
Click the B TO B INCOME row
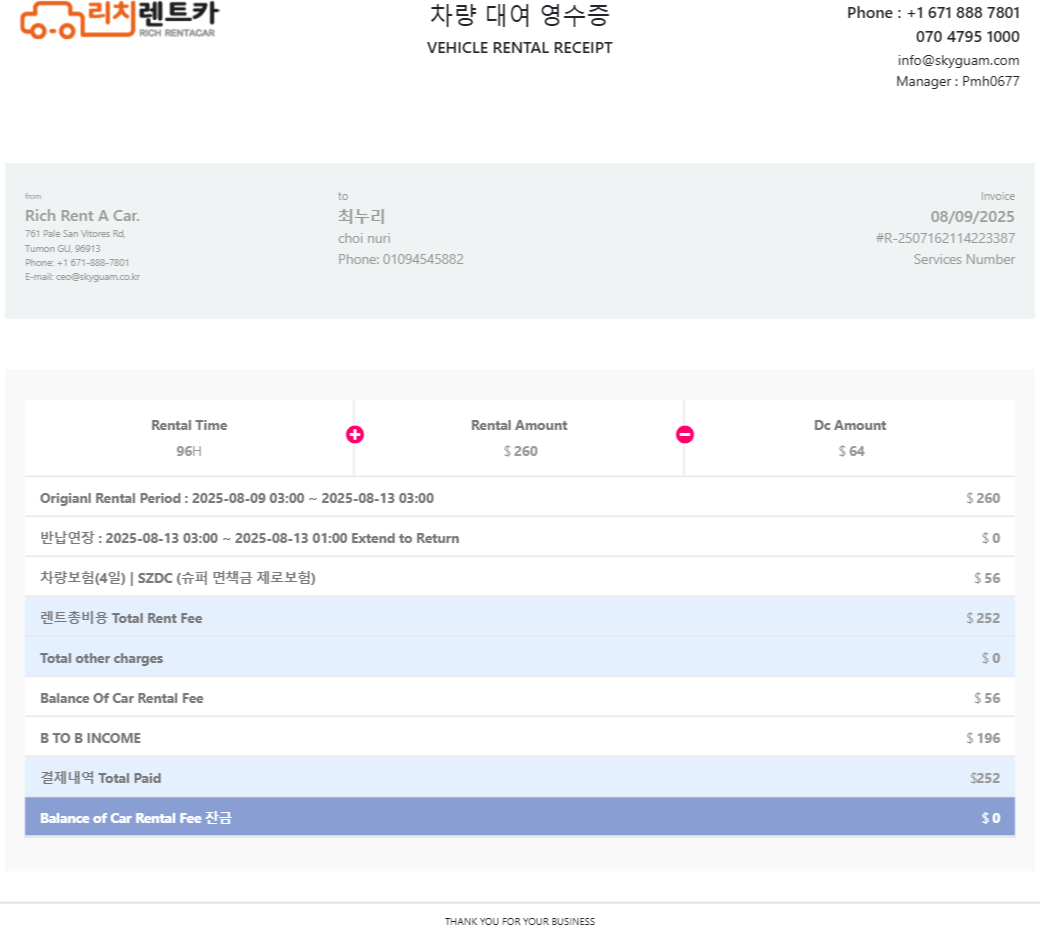tap(519, 738)
